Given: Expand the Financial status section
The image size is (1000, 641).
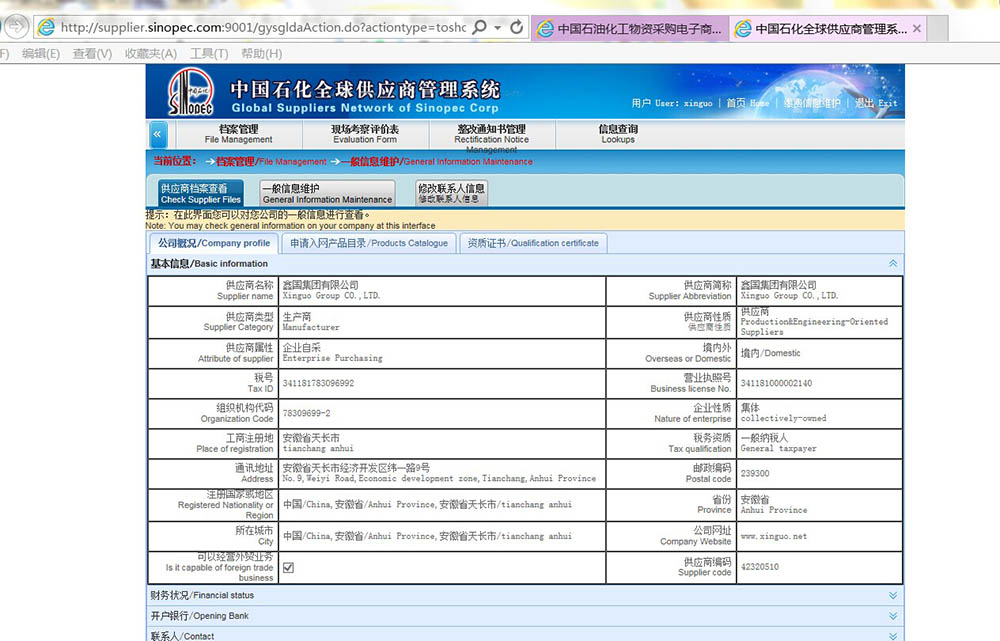Looking at the screenshot, I should [x=893, y=595].
